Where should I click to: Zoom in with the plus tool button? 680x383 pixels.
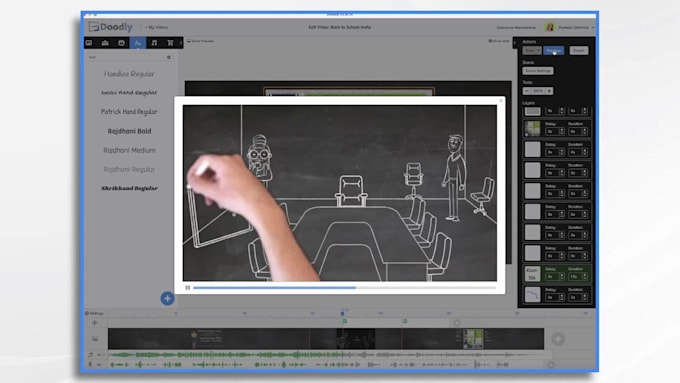click(549, 91)
